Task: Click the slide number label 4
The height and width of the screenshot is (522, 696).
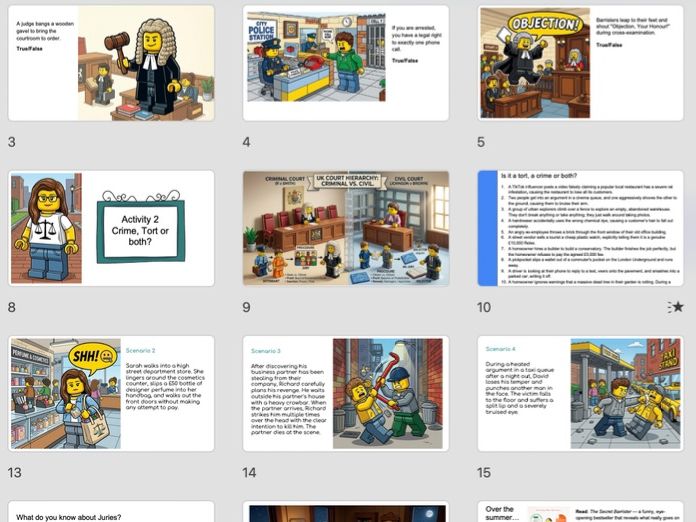Action: (x=246, y=142)
